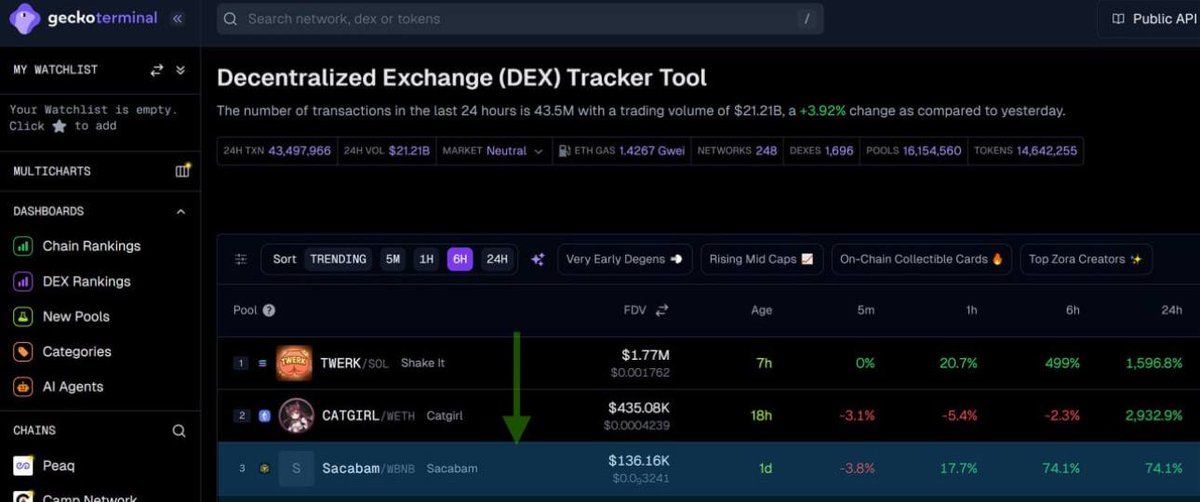This screenshot has width=1200, height=502.
Task: Open the Multicharts section
Action: pos(52,171)
